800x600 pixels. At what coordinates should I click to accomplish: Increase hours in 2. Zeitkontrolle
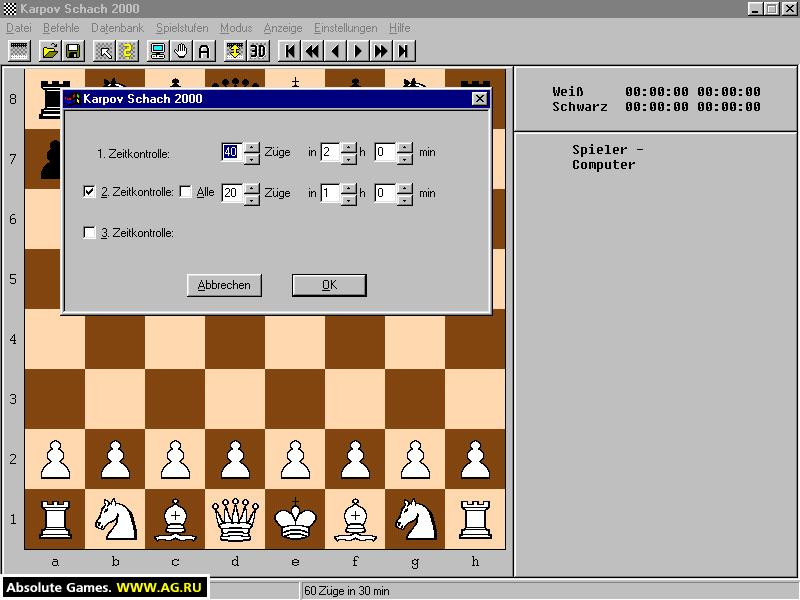[x=349, y=188]
